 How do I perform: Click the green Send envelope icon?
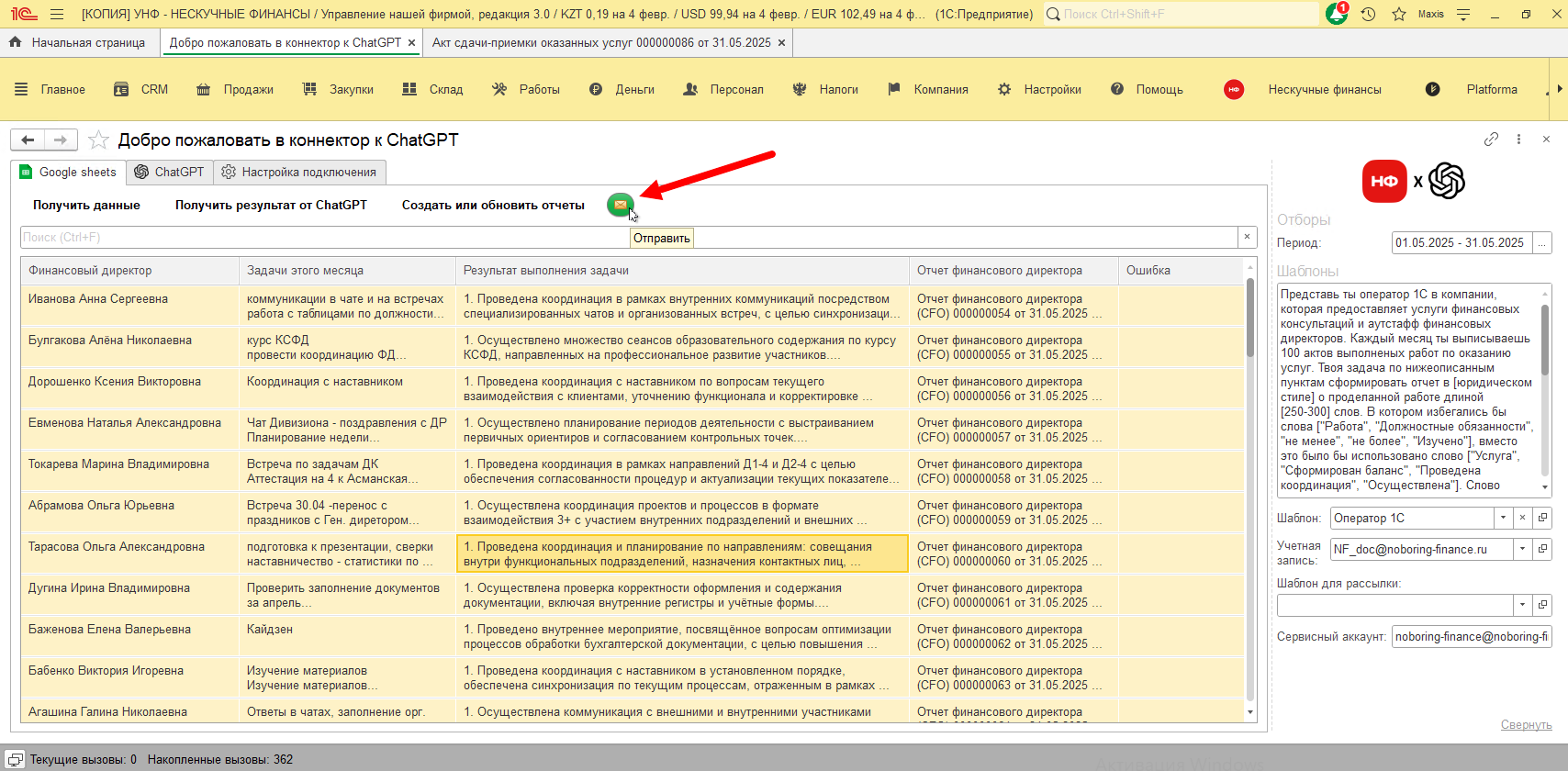pyautogui.click(x=621, y=205)
